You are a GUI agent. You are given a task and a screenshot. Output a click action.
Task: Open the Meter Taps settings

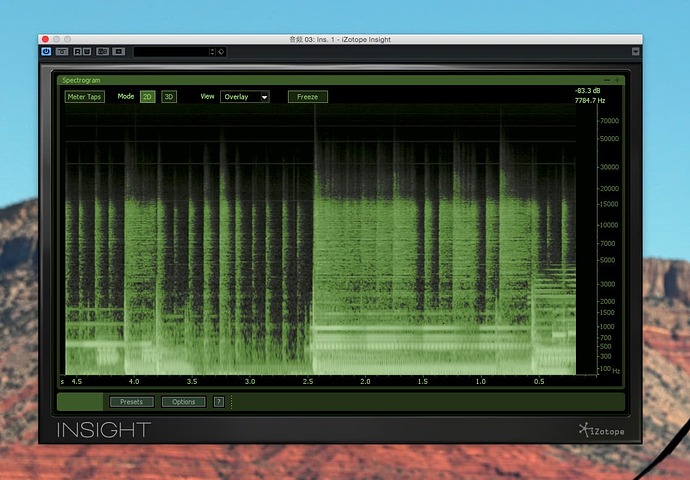(84, 97)
